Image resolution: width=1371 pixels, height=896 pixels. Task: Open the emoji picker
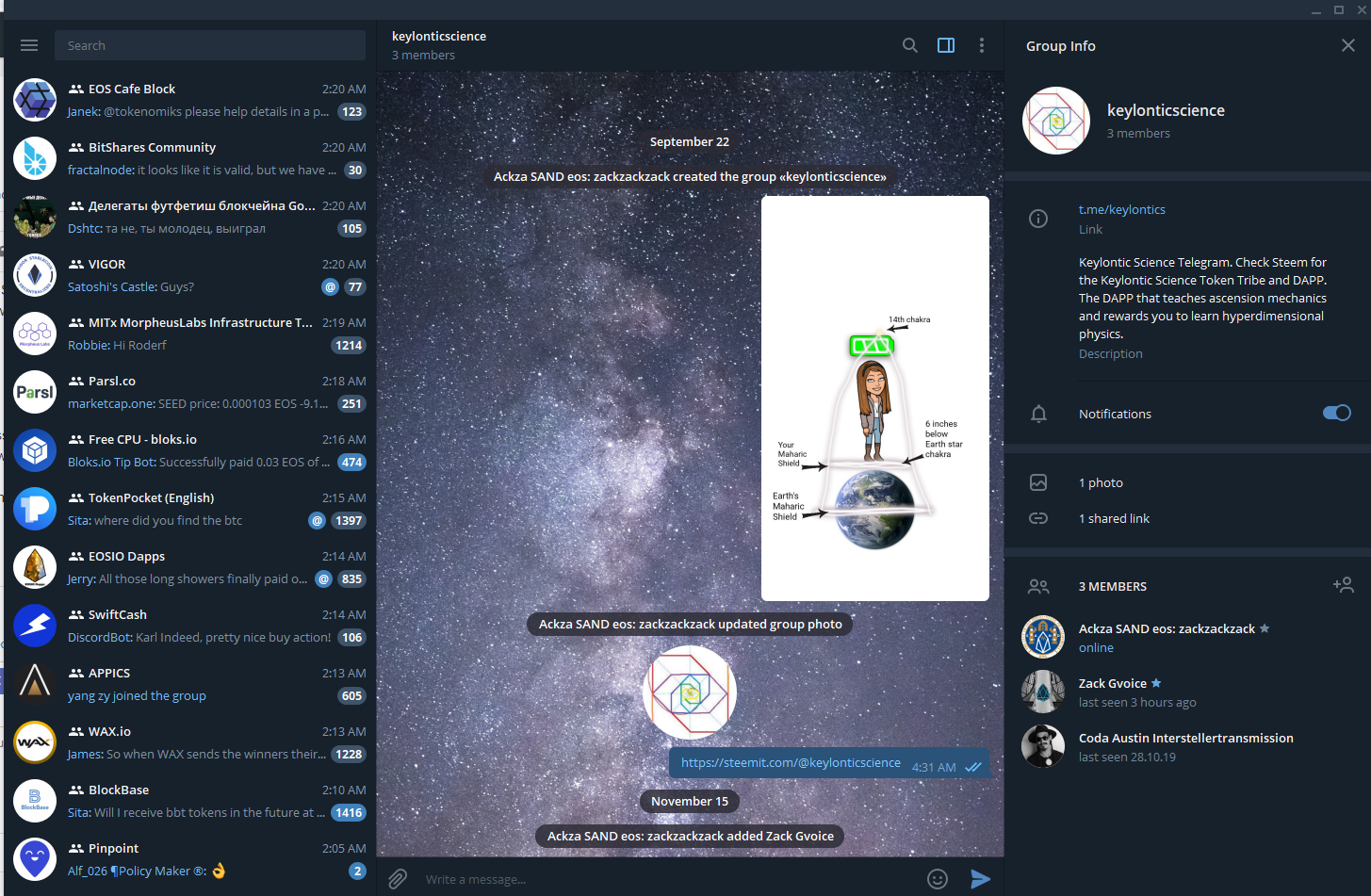(x=937, y=879)
